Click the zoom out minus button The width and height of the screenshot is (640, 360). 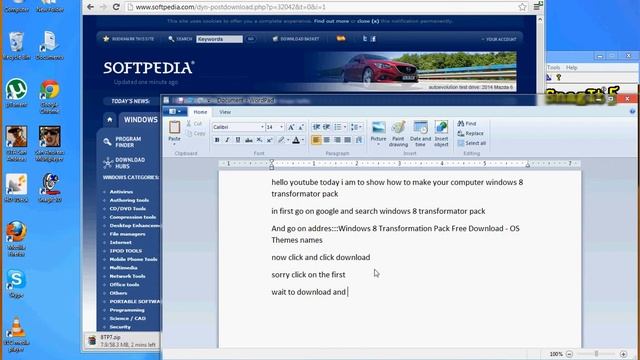click(569, 354)
